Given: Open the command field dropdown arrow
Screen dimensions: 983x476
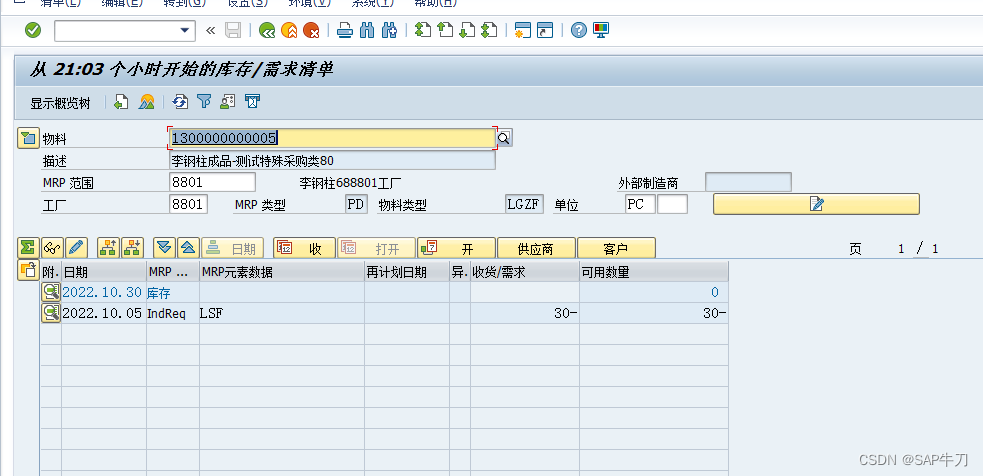Looking at the screenshot, I should point(184,30).
